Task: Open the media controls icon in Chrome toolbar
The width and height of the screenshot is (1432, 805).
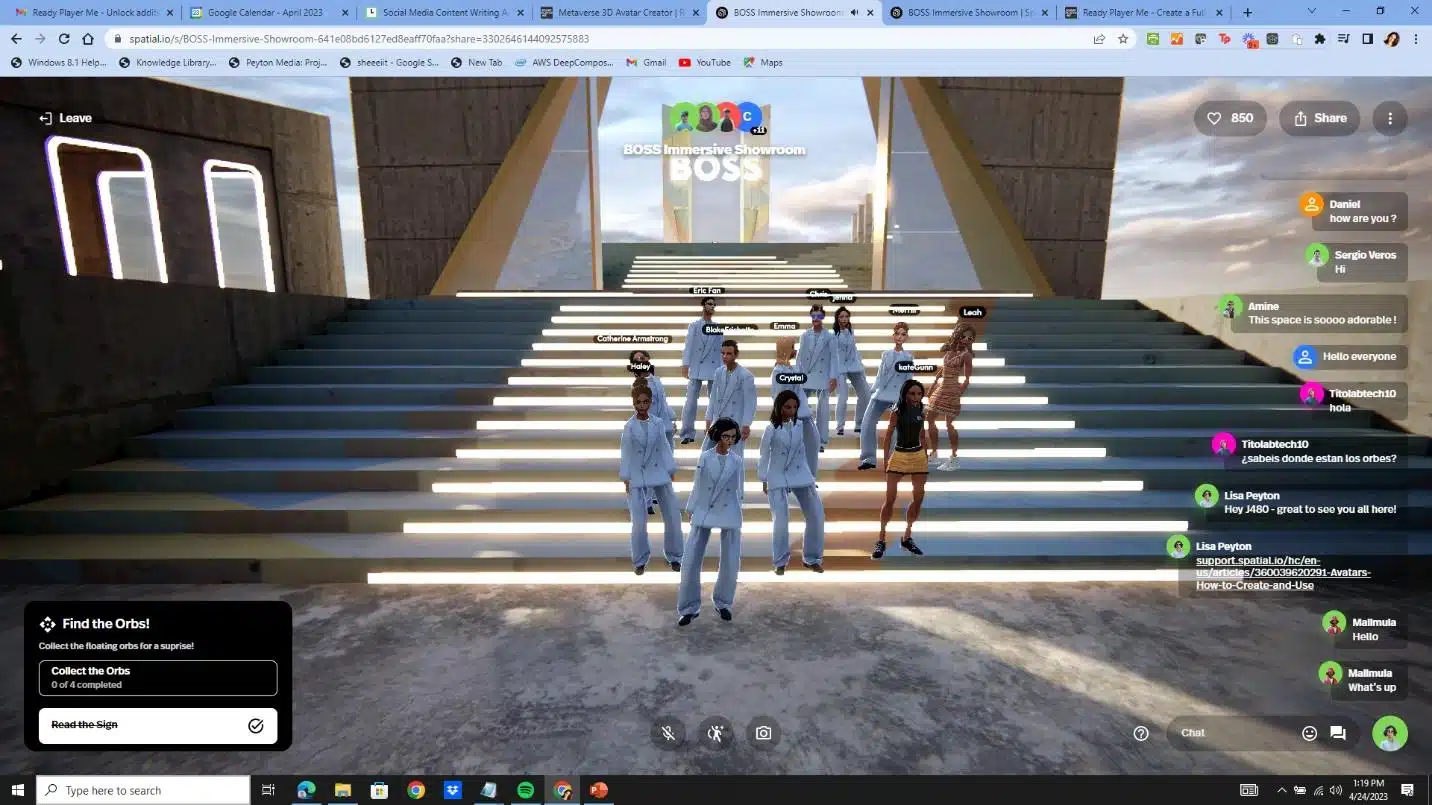Action: [1344, 39]
